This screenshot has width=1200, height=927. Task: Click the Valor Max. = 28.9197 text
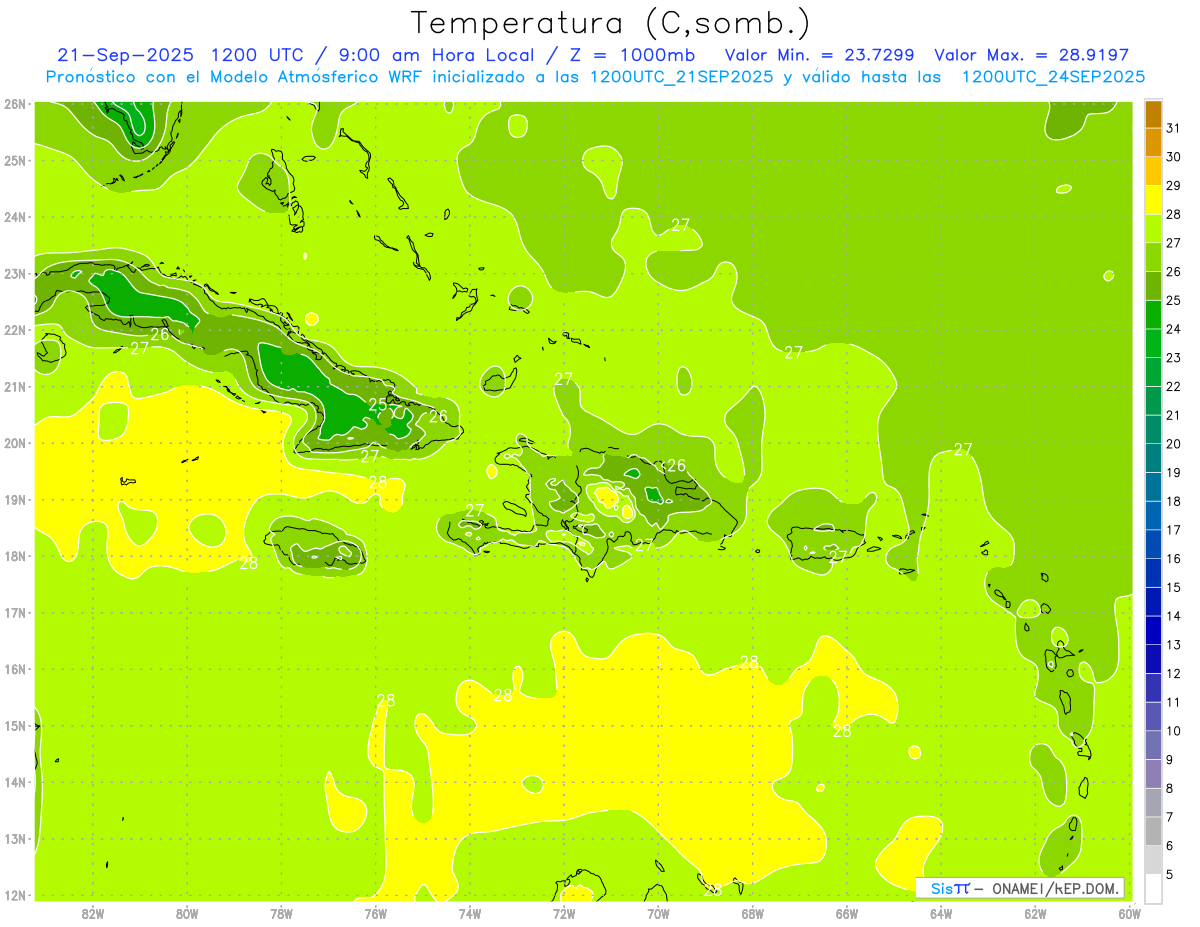pyautogui.click(x=1031, y=55)
